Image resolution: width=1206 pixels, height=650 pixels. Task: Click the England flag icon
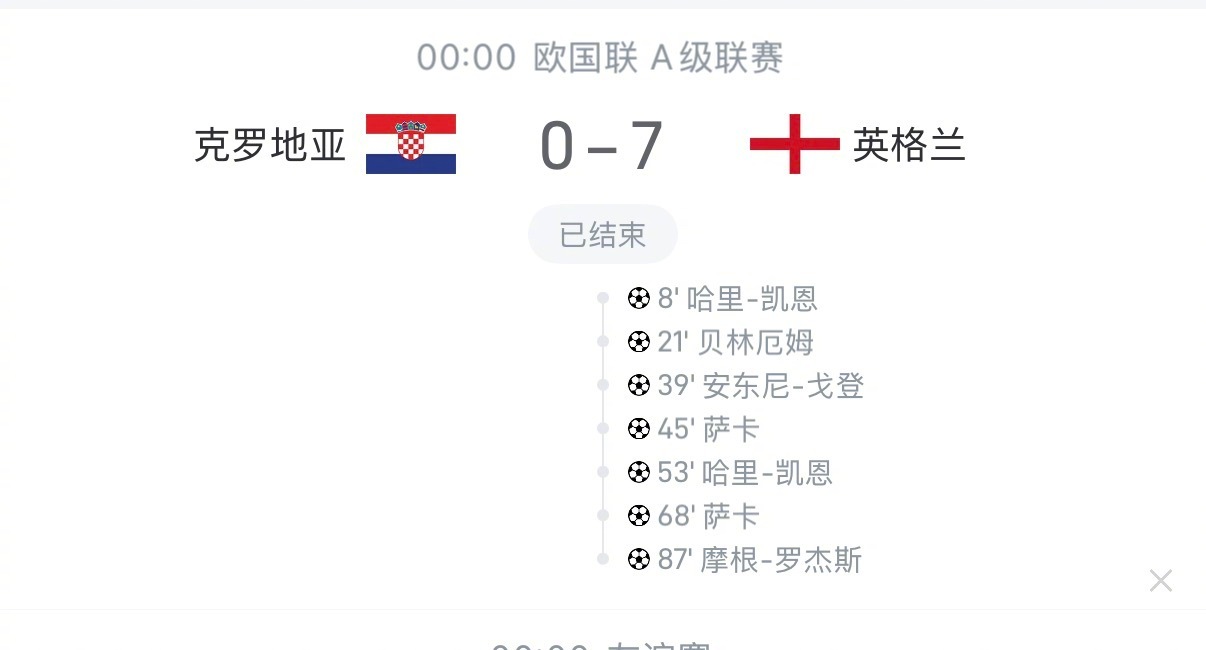tap(795, 144)
